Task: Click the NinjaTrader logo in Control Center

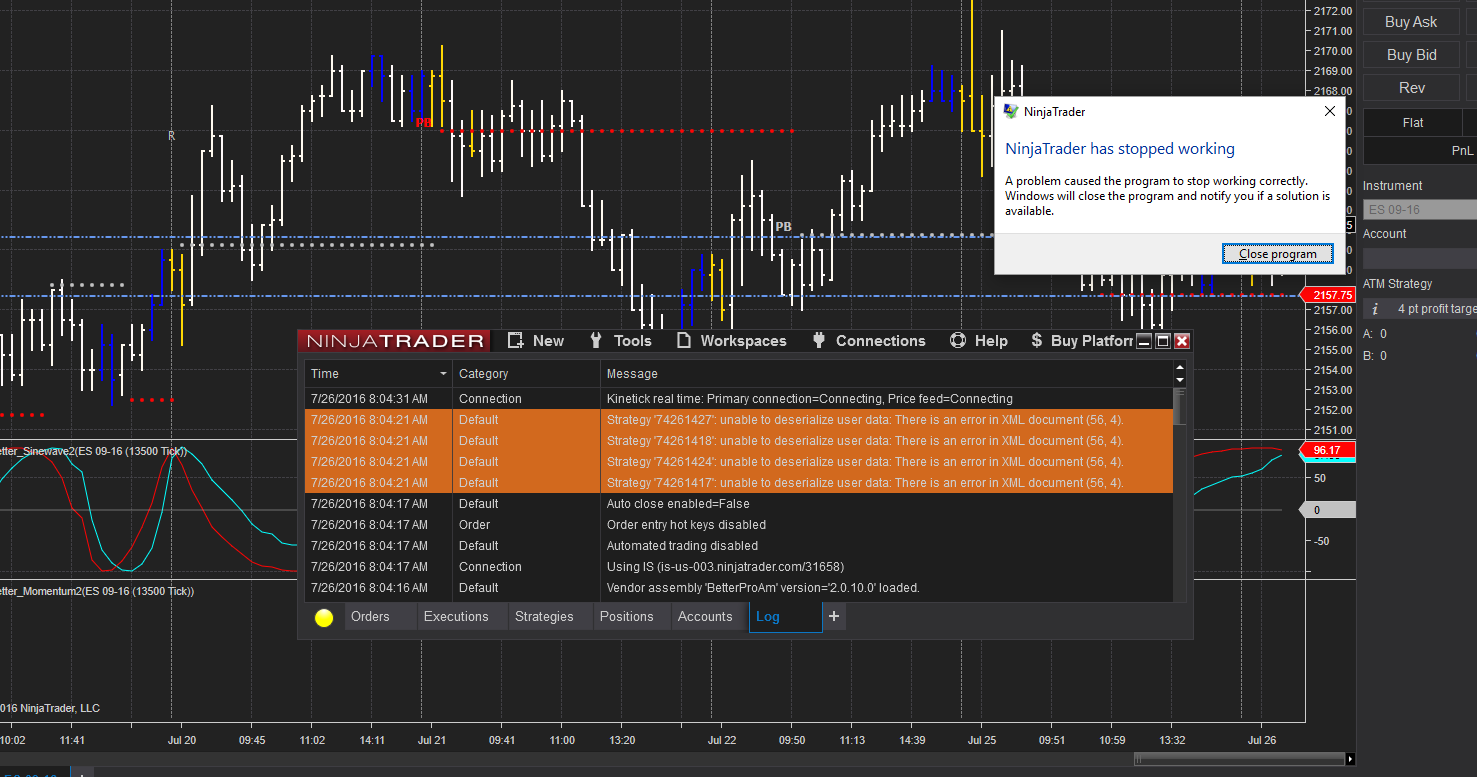Action: click(x=395, y=341)
